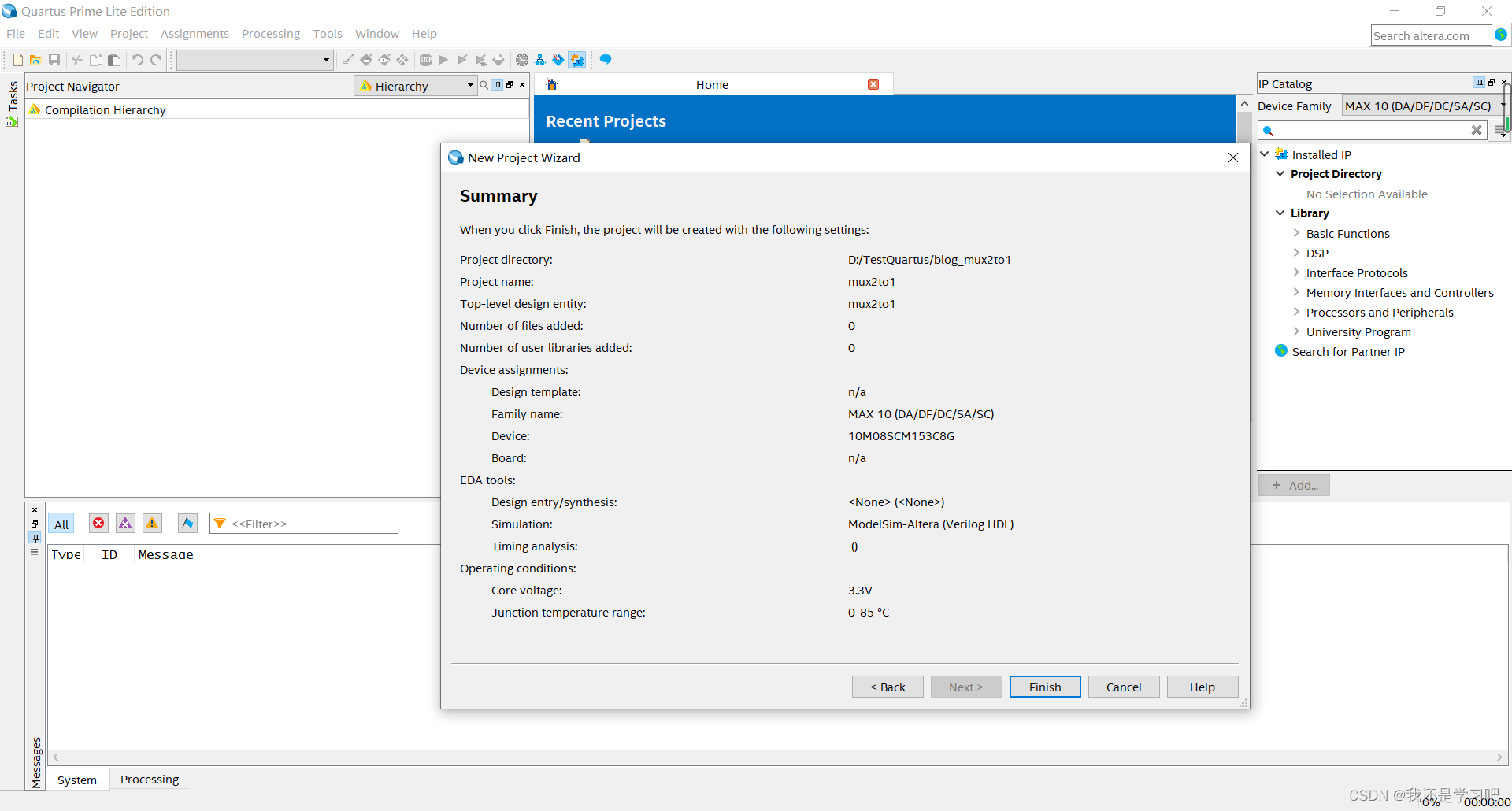1512x811 pixels.
Task: Click Help in New Project Wizard
Action: click(x=1203, y=687)
